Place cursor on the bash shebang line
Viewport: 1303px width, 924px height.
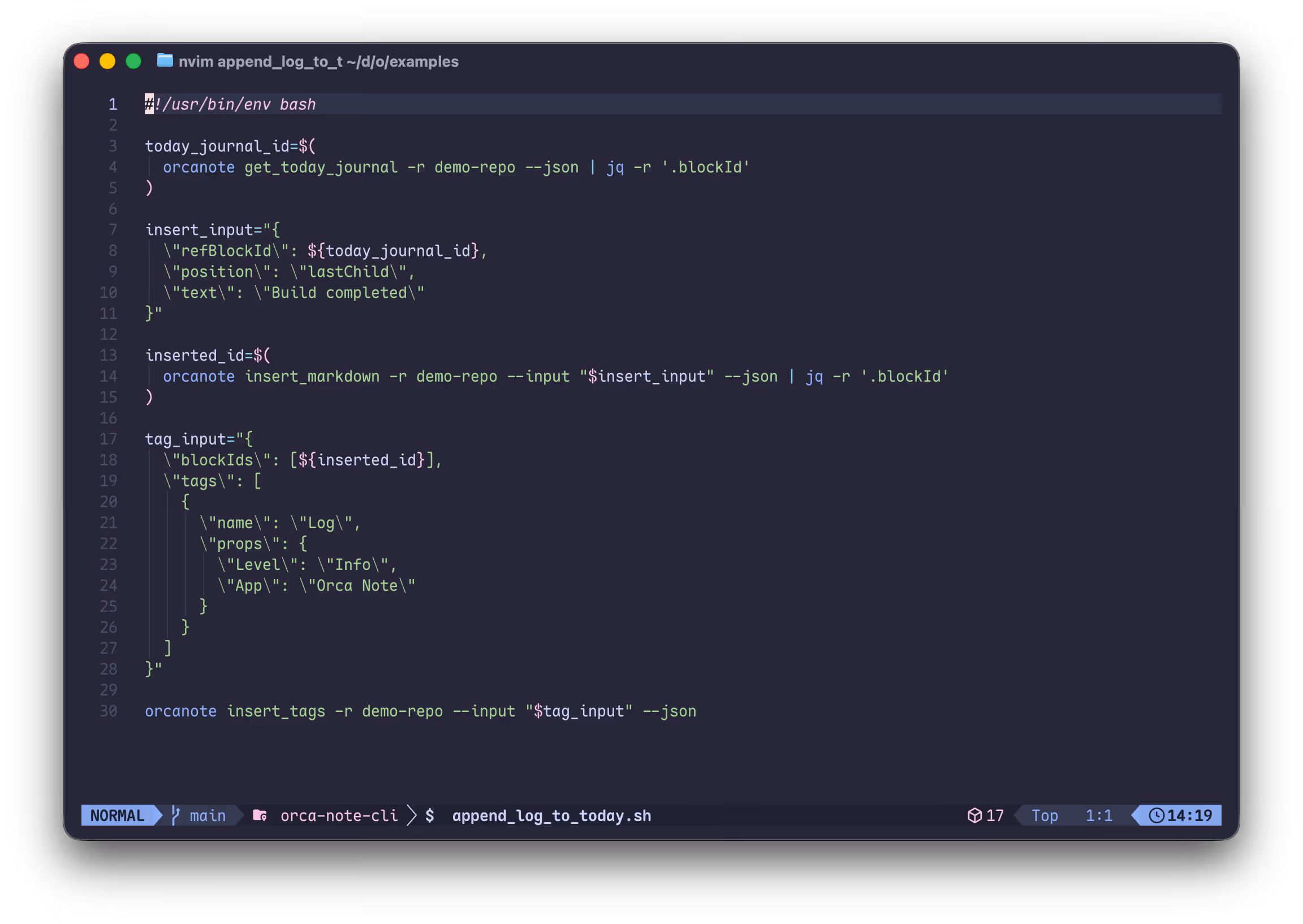230,104
